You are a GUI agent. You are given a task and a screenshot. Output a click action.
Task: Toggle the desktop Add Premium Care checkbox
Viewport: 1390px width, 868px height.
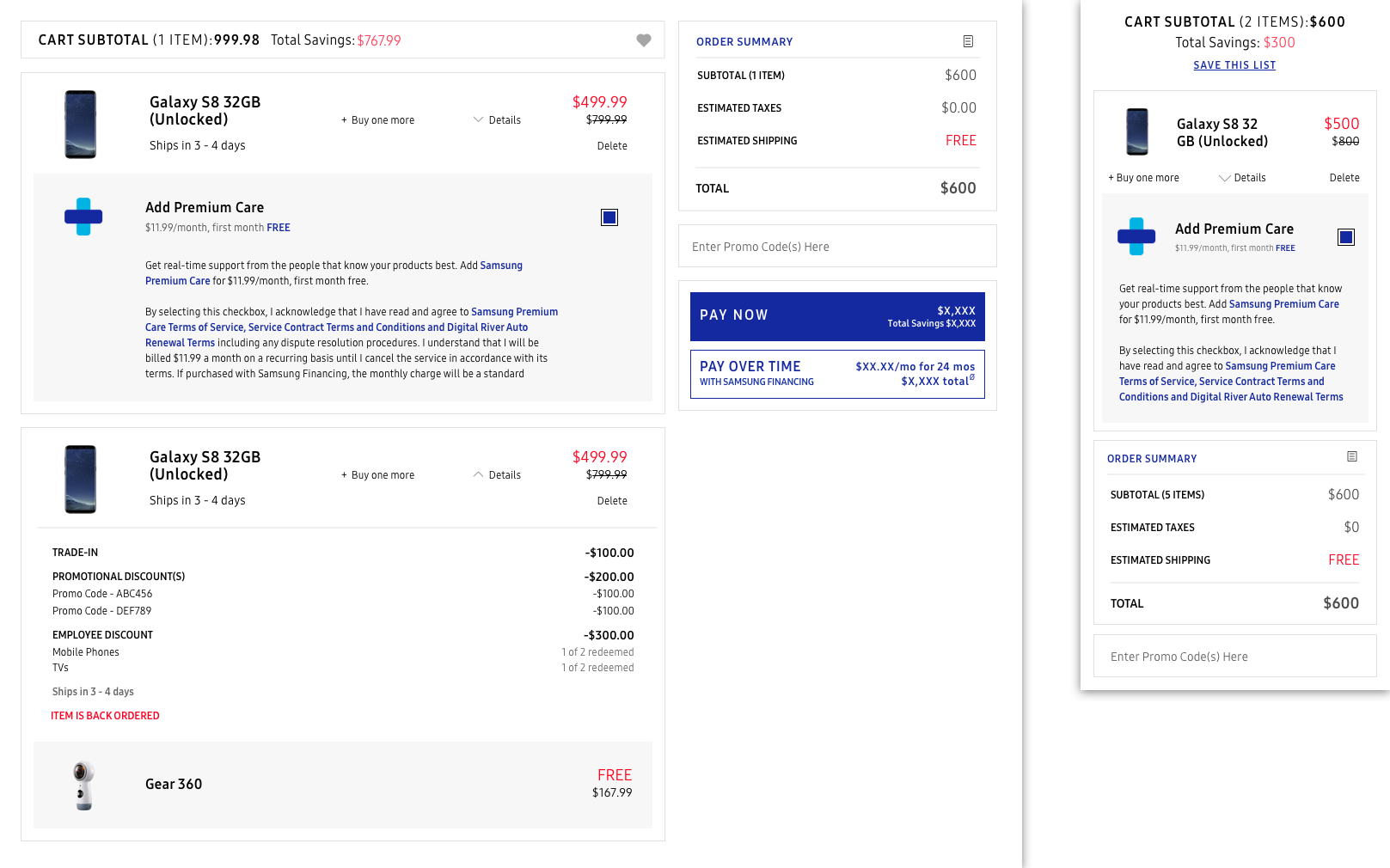pyautogui.click(x=609, y=217)
